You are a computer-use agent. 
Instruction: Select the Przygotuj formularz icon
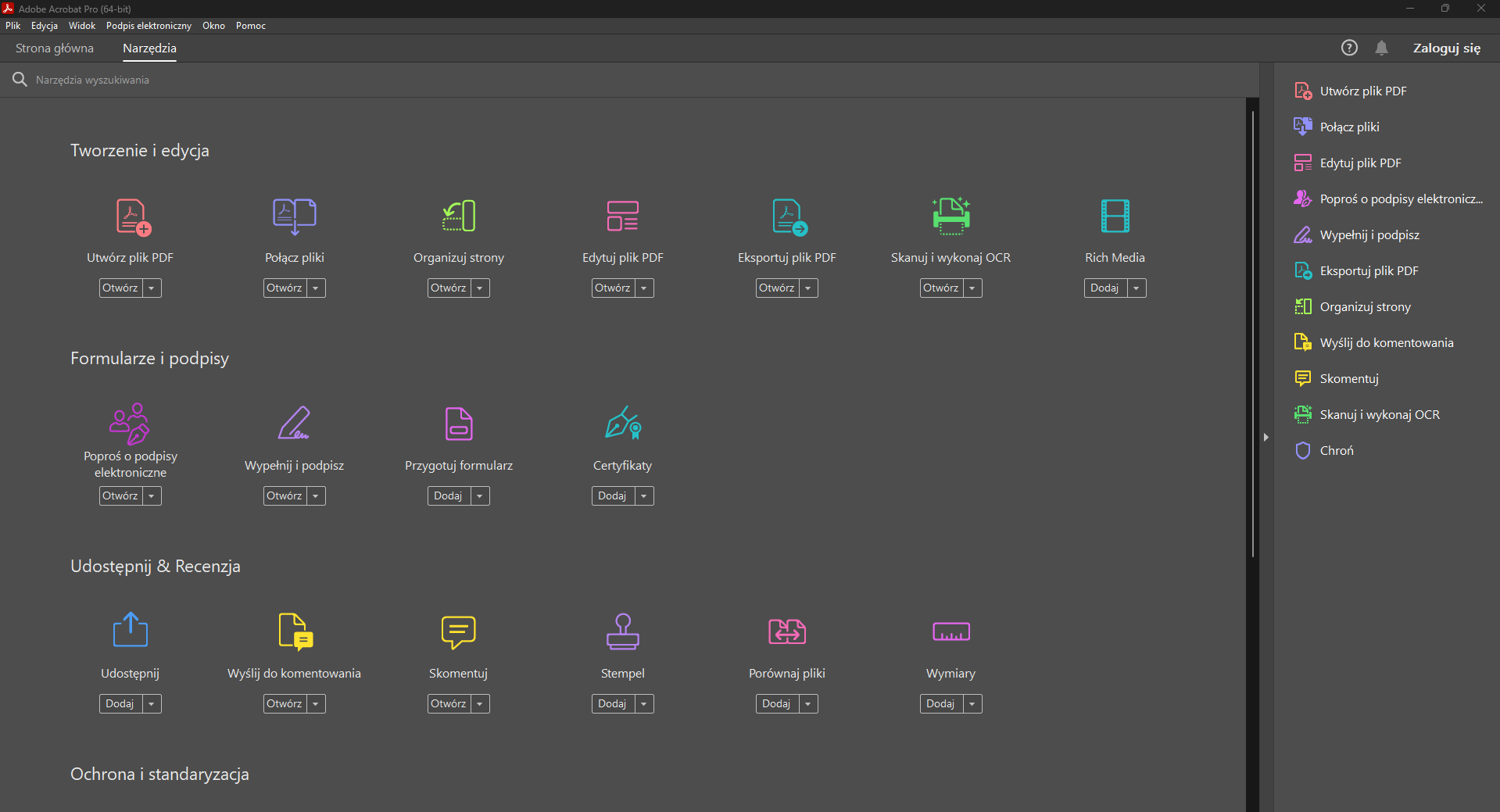(x=459, y=424)
